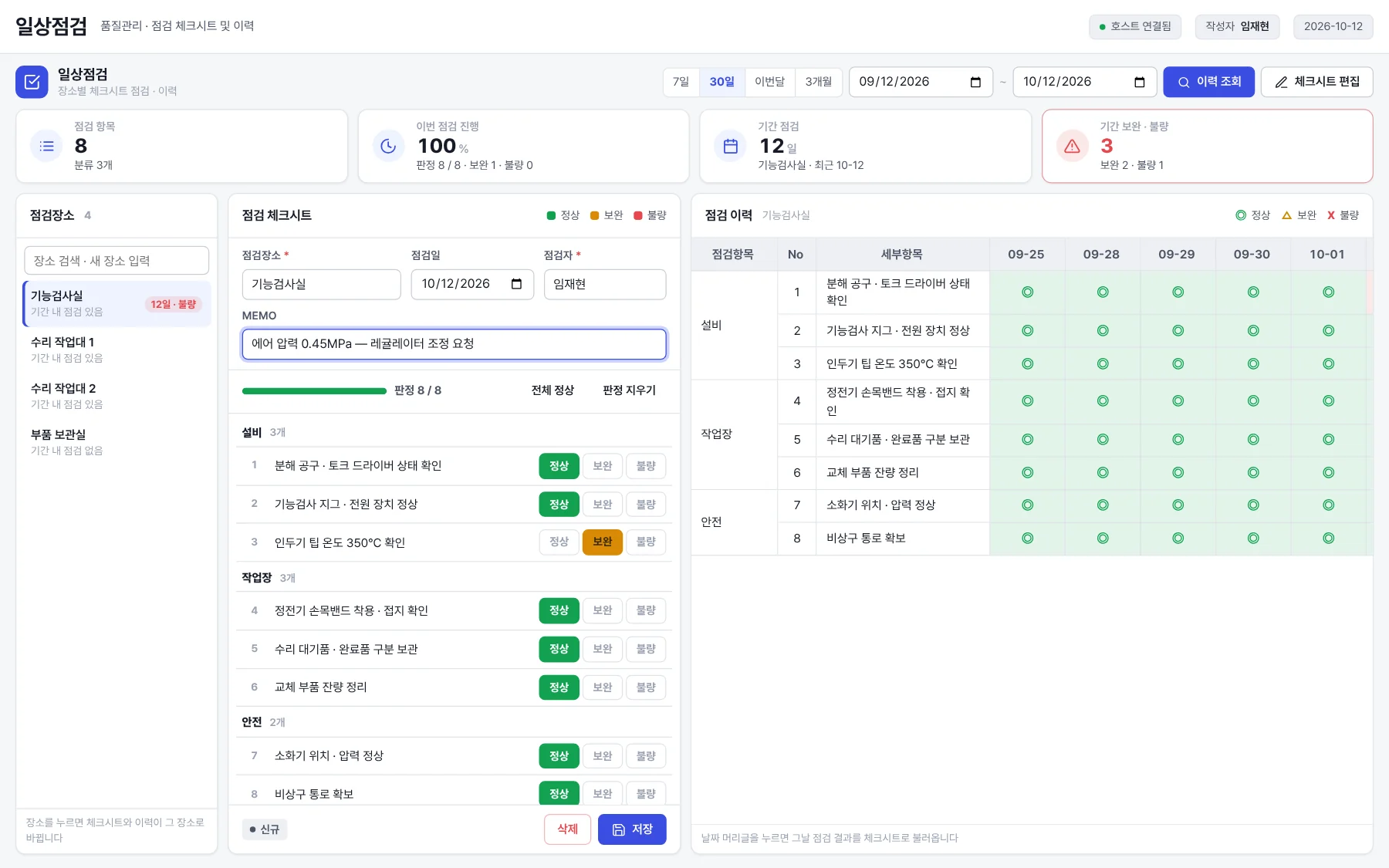
Task: Load results from the 09-29 date header
Action: click(x=1177, y=255)
